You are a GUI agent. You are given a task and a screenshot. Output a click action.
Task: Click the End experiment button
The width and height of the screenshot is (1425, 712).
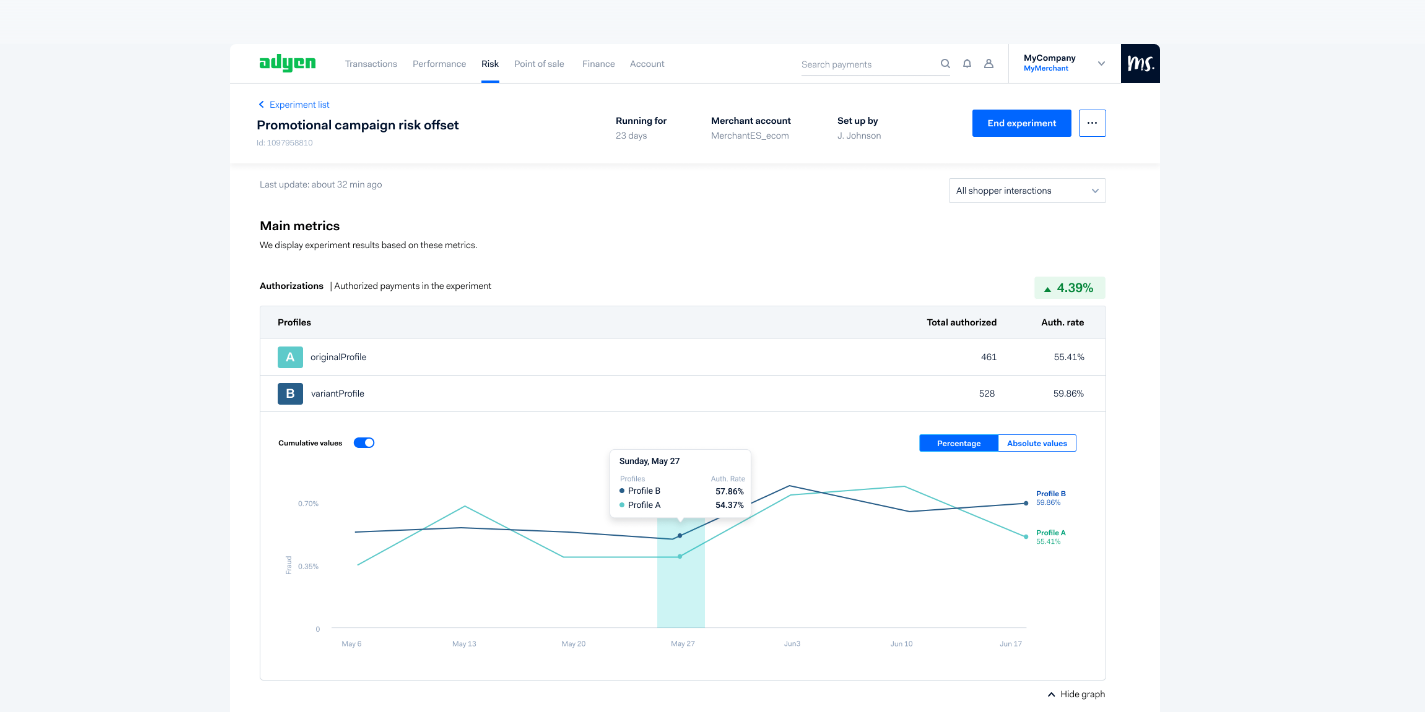(x=1021, y=123)
